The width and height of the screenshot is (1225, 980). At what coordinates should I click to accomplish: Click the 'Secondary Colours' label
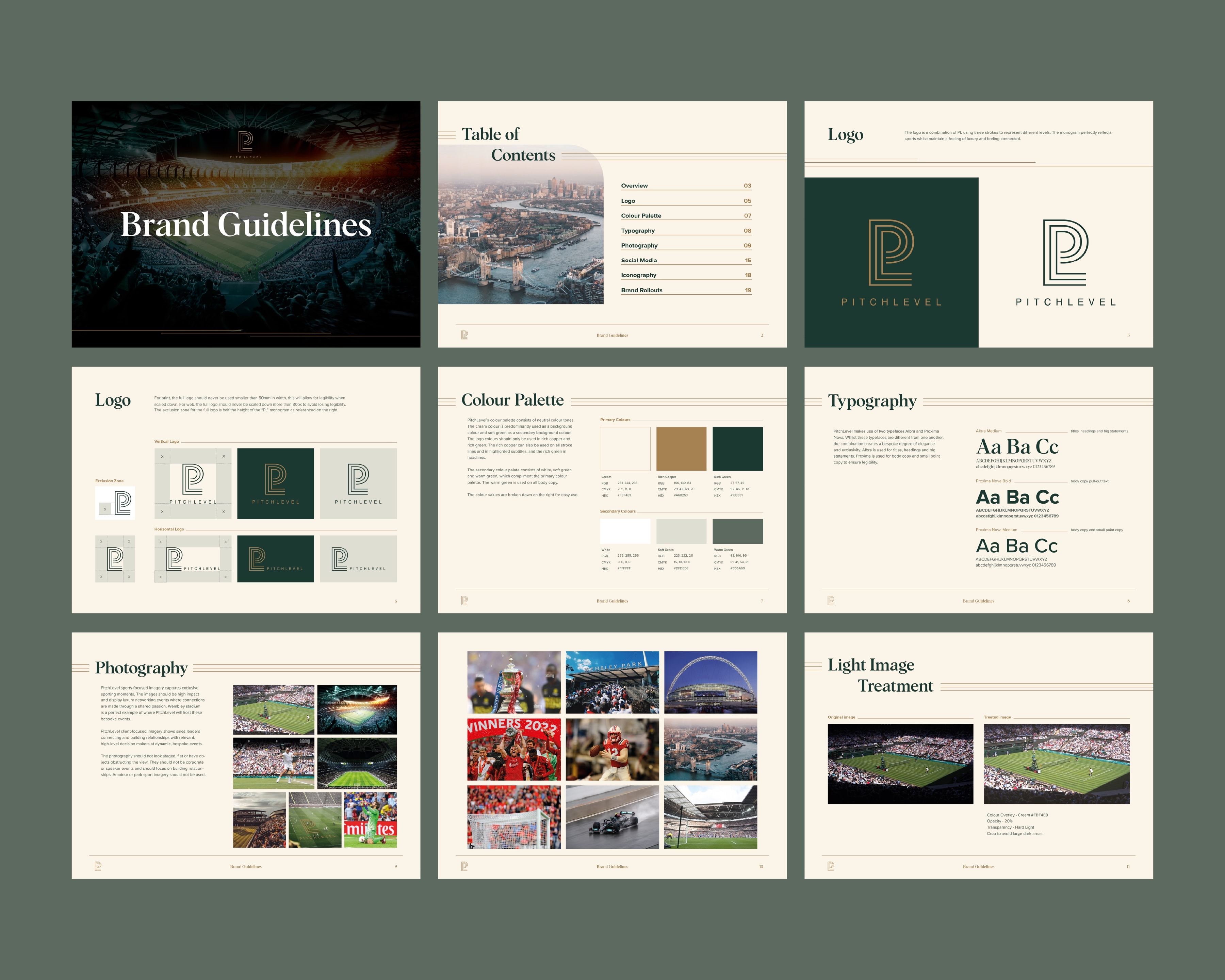(618, 511)
